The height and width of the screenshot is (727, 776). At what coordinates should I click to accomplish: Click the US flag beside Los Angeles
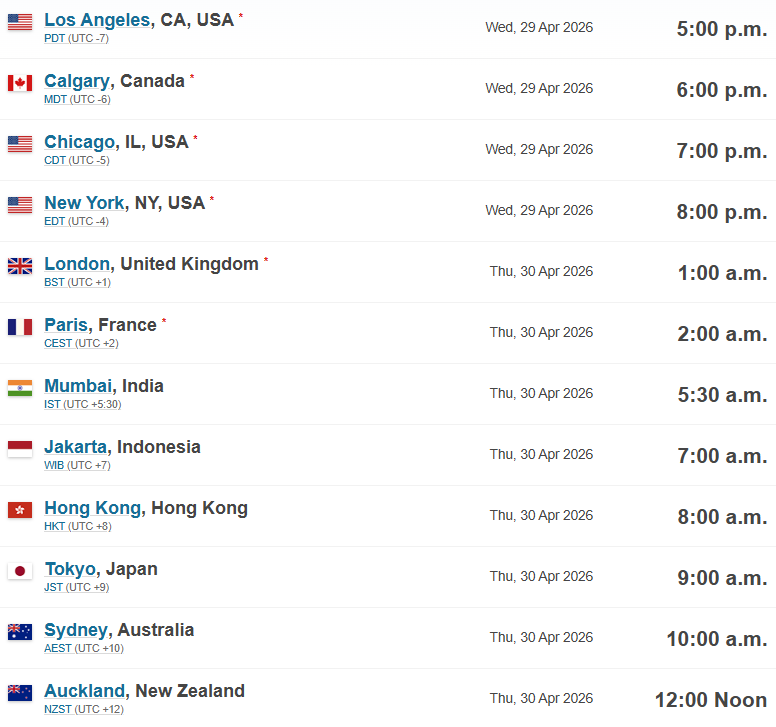click(x=20, y=22)
